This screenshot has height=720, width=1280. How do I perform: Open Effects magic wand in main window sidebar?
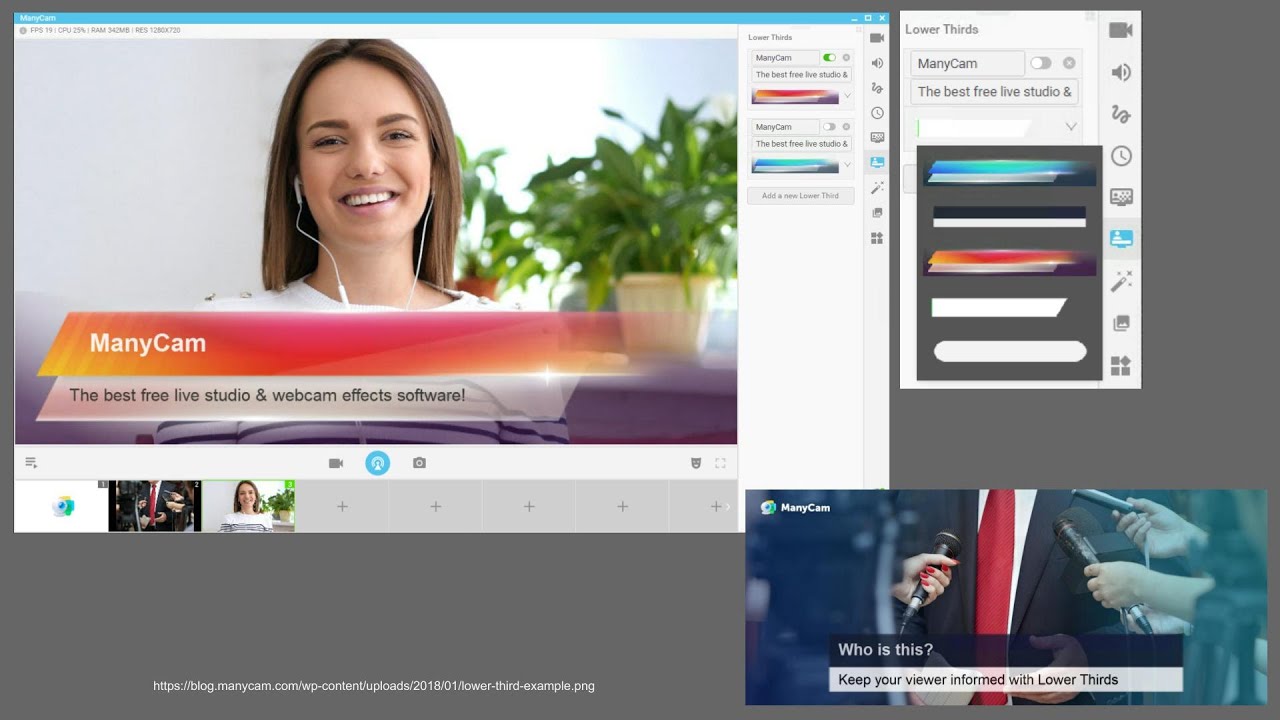pyautogui.click(x=877, y=188)
